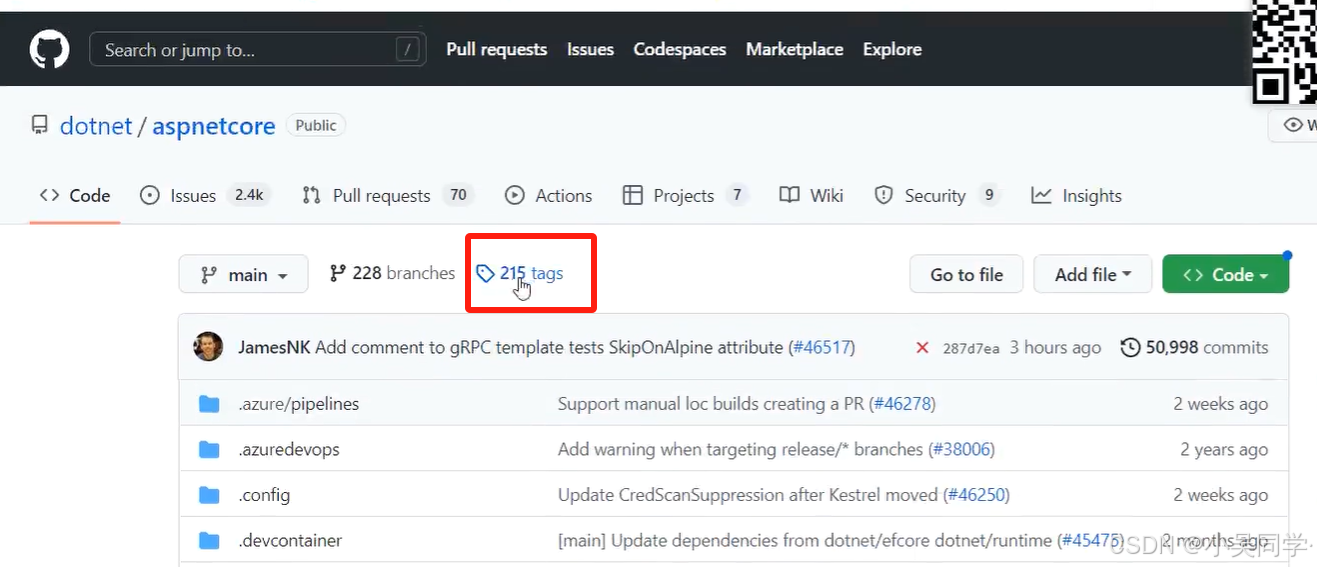Open commit 'Update CredScanSuppression after Kestrel moved'

click(x=748, y=495)
